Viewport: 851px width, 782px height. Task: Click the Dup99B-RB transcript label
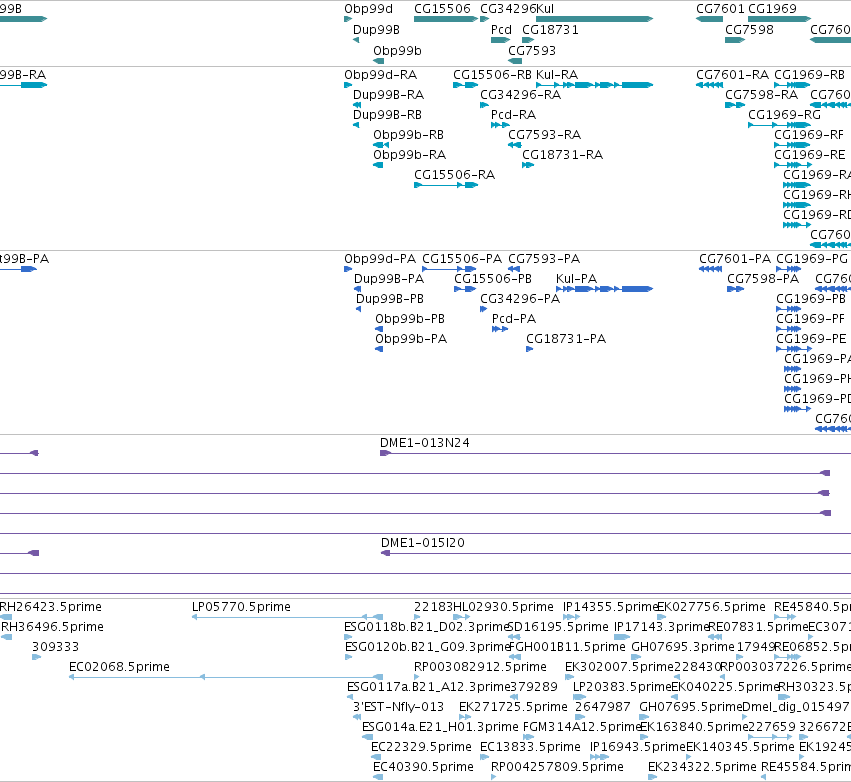point(387,115)
